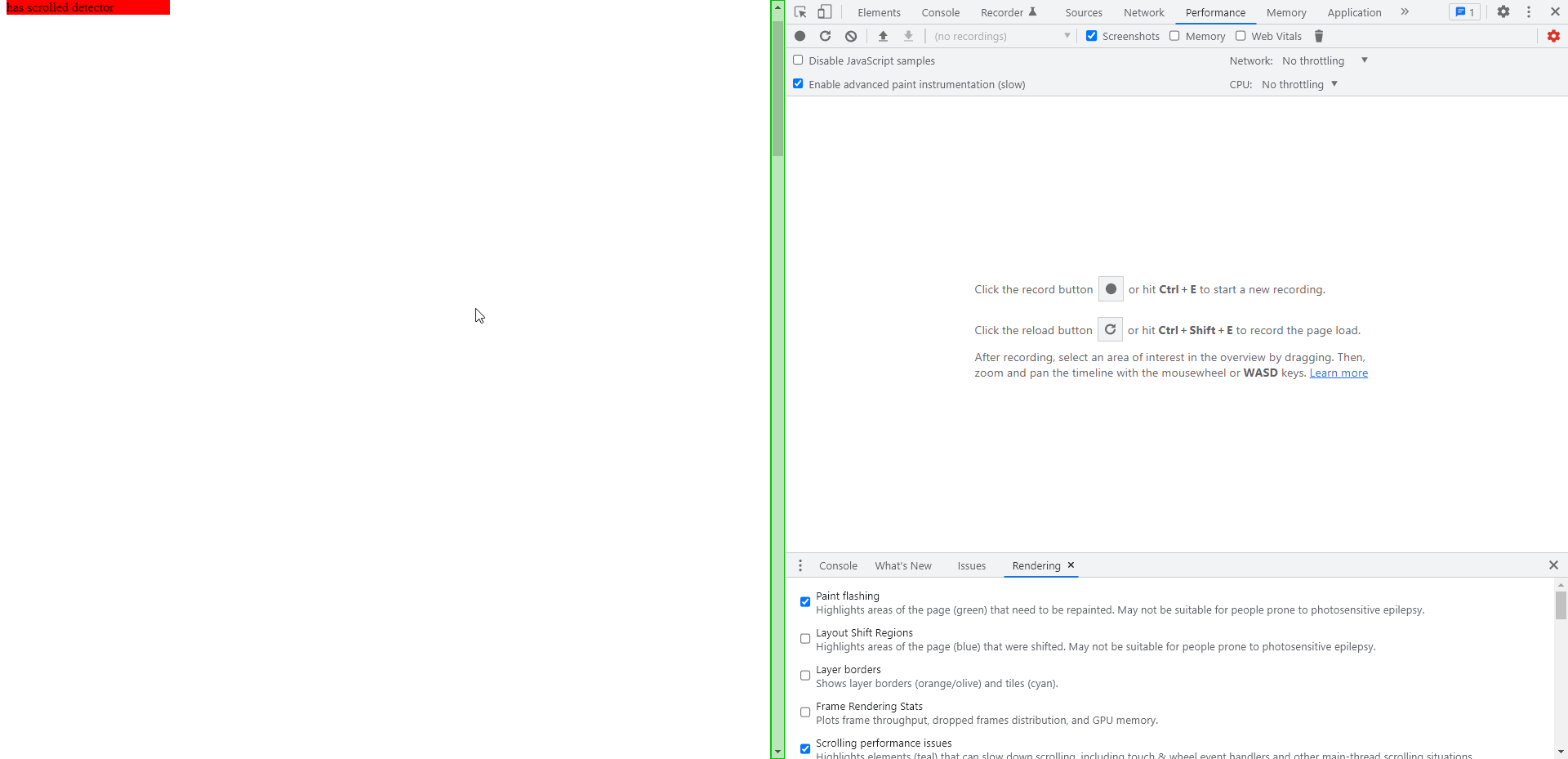Show more DevTools tabs chevron
The width and height of the screenshot is (1568, 759).
tap(1405, 12)
